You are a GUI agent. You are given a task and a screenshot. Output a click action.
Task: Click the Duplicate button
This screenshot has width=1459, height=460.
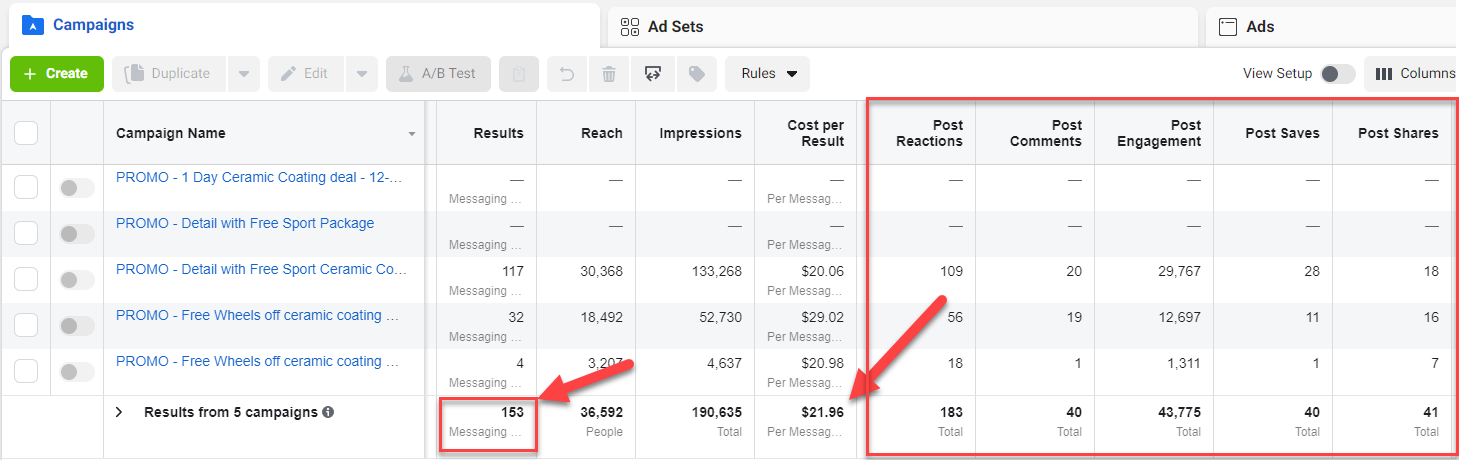168,74
